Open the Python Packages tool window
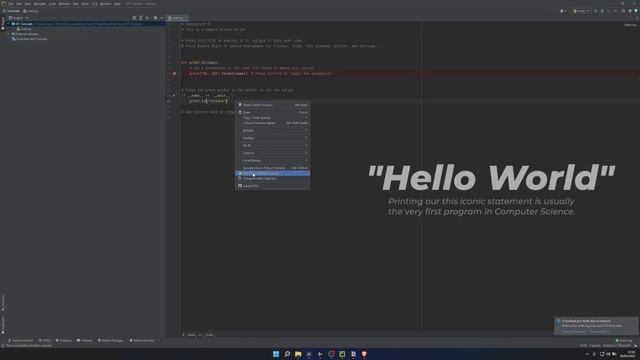 tap(111, 340)
